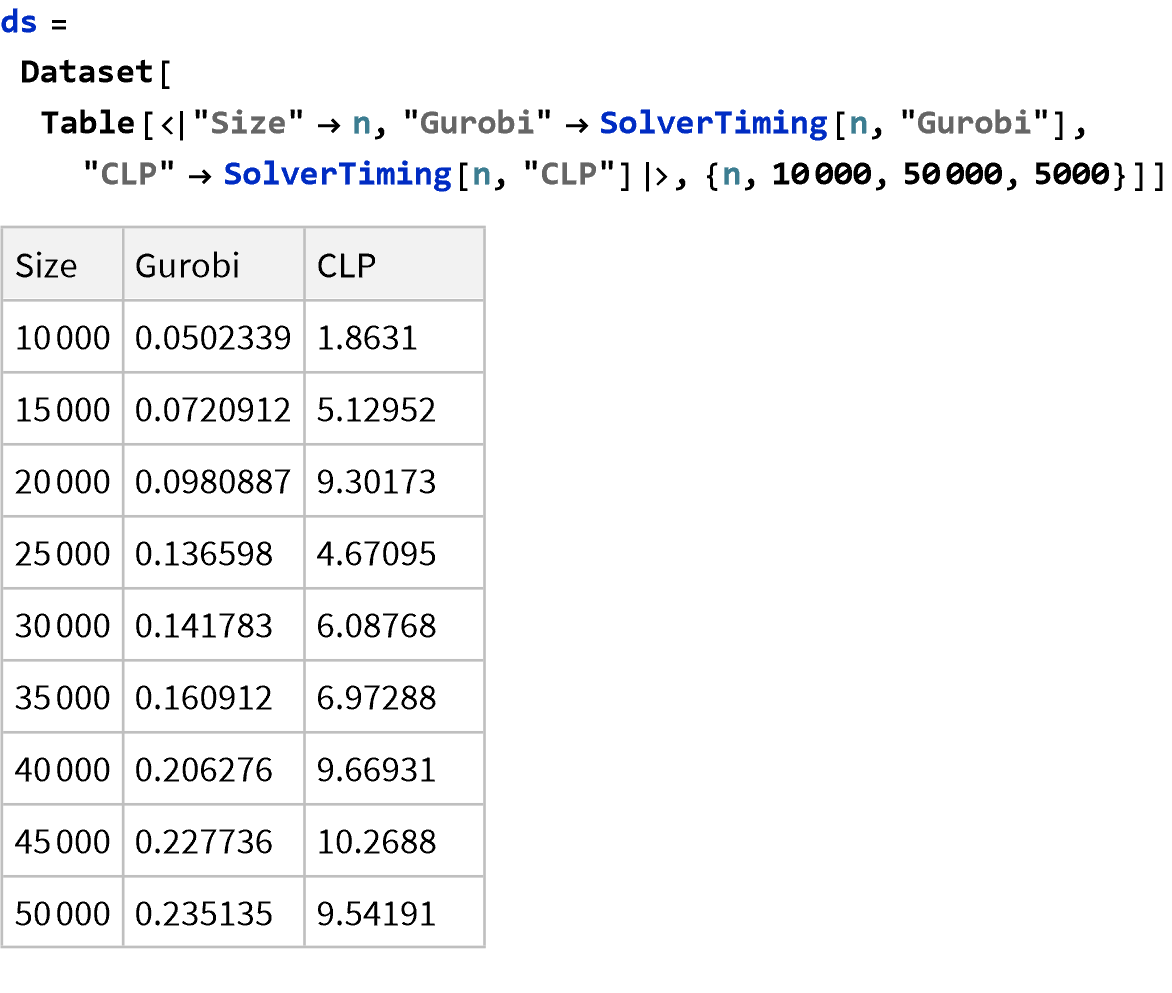Select Gurobi timing 0.0720912
Viewport: 1172px width, 993px height.
213,409
